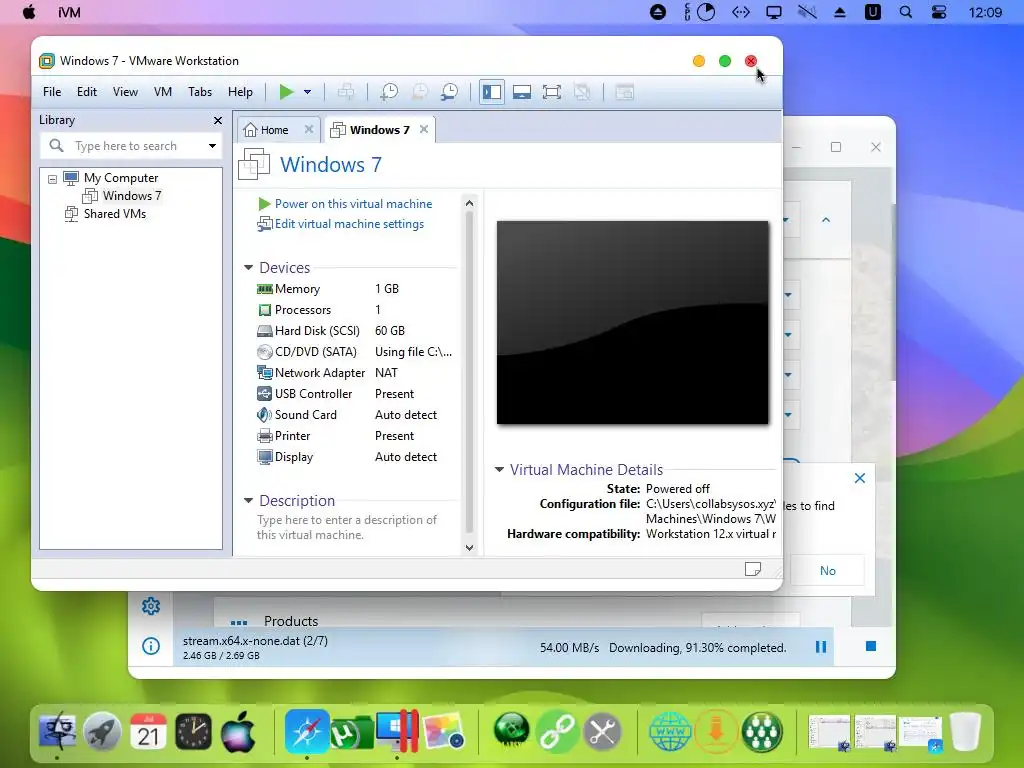1024x768 pixels.
Task: Open the power options dropdown arrow
Action: [x=308, y=92]
